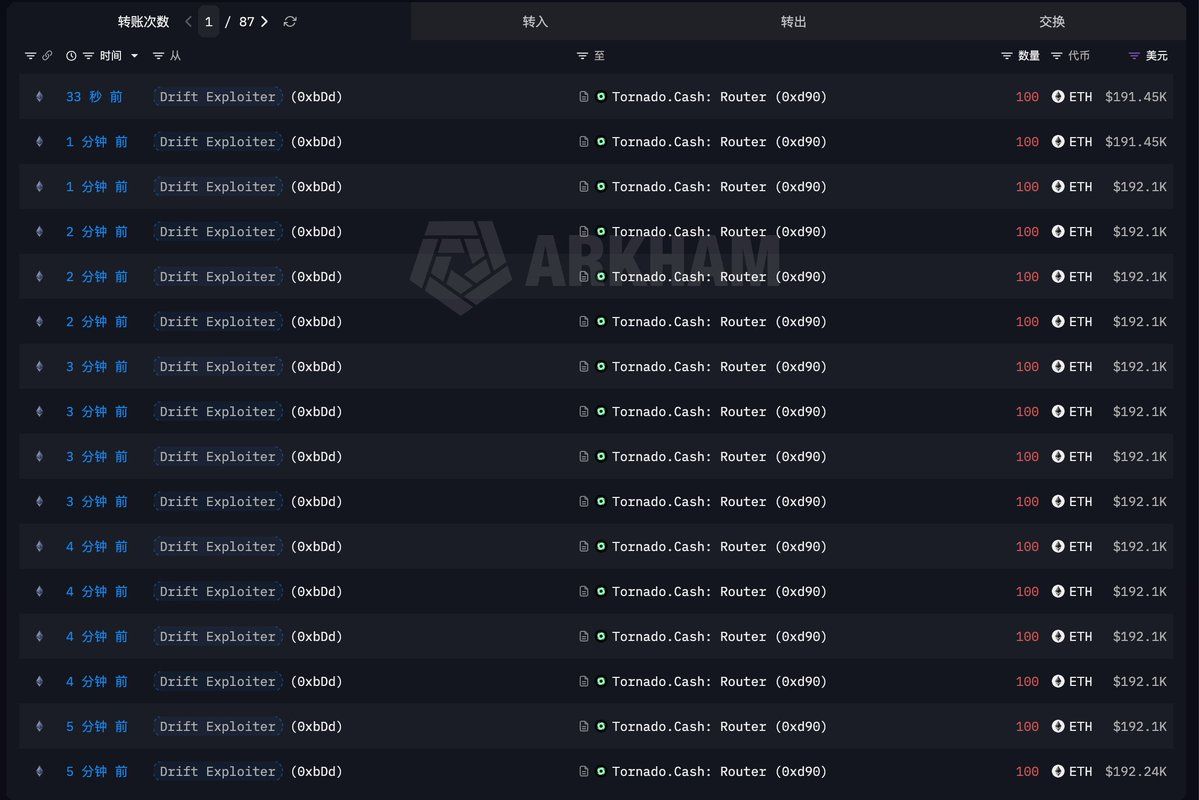The height and width of the screenshot is (800, 1199).
Task: Click the page number field showing 1
Action: pos(208,21)
